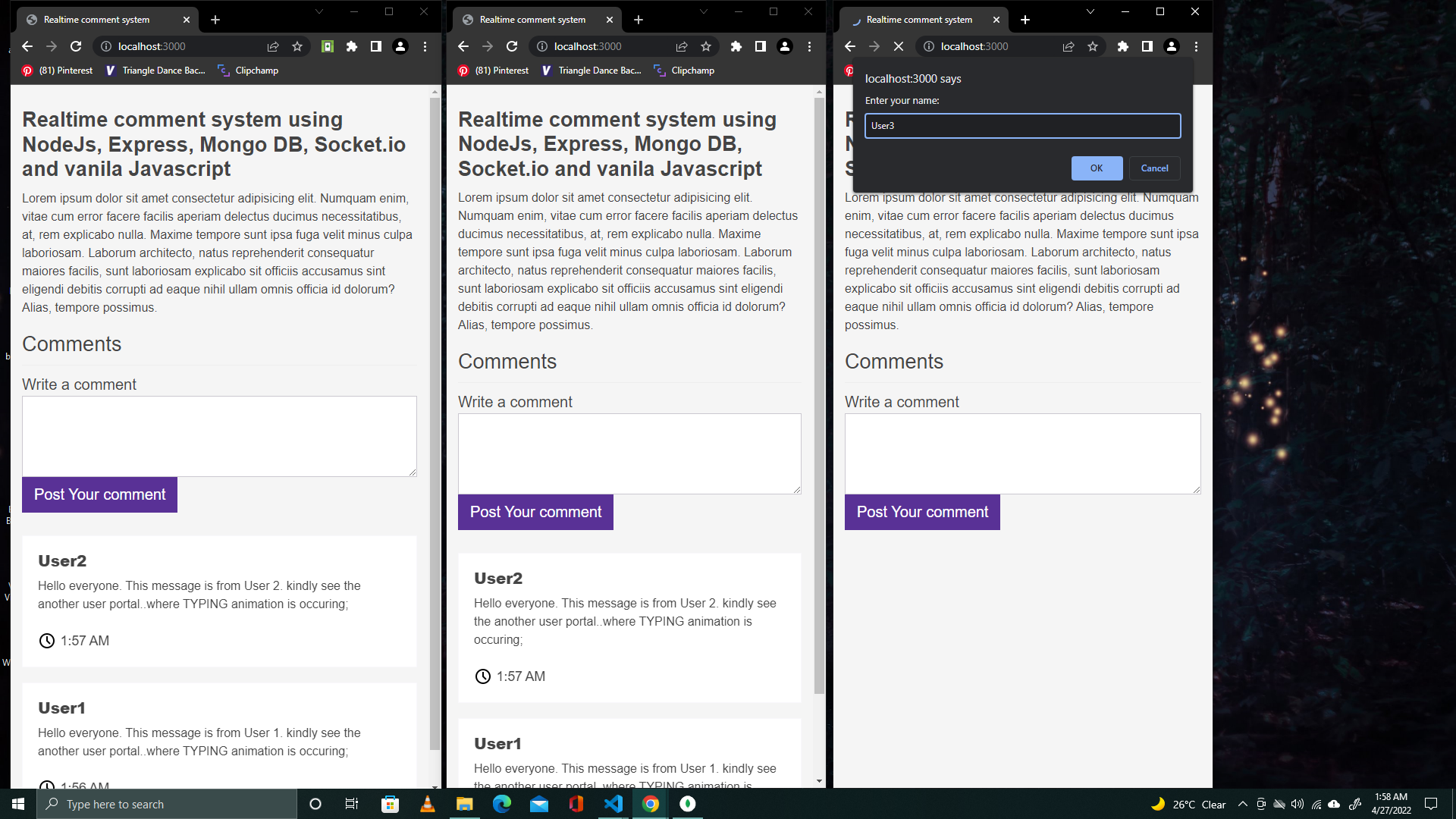Screen dimensions: 1456x819
Task: Click Post Your comment in the middle window
Action: [535, 512]
